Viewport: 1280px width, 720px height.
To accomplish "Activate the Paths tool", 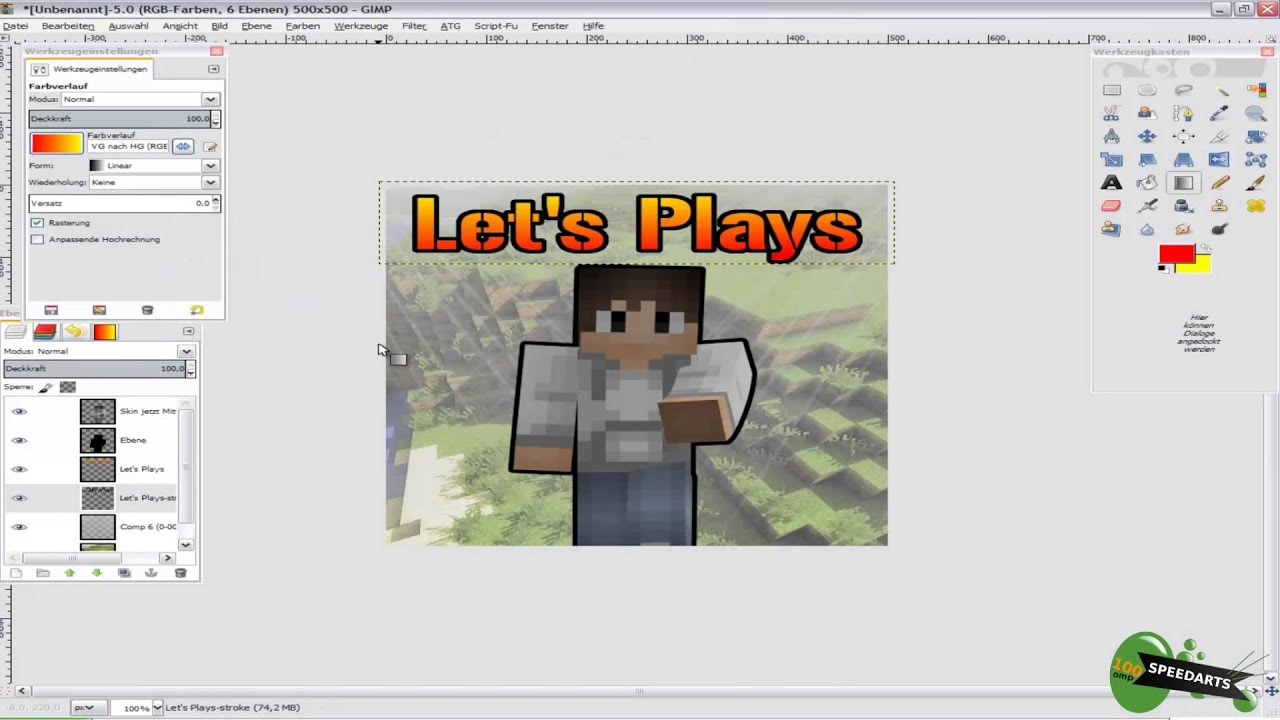I will pyautogui.click(x=1183, y=113).
